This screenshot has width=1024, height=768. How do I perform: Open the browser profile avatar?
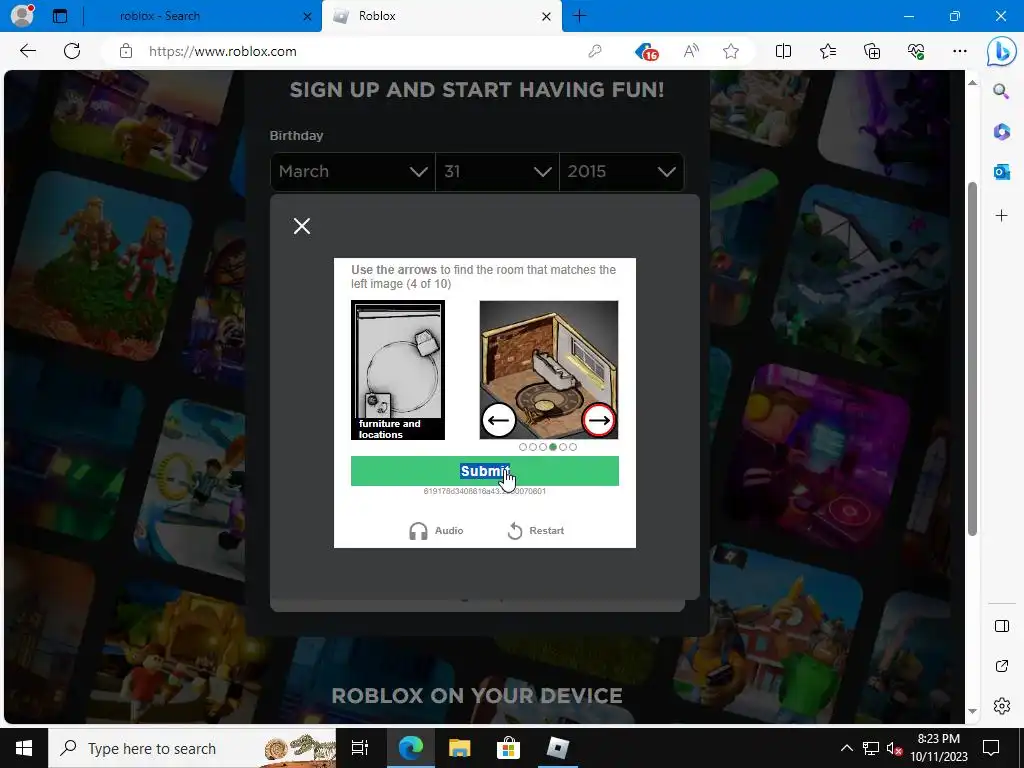[x=22, y=15]
